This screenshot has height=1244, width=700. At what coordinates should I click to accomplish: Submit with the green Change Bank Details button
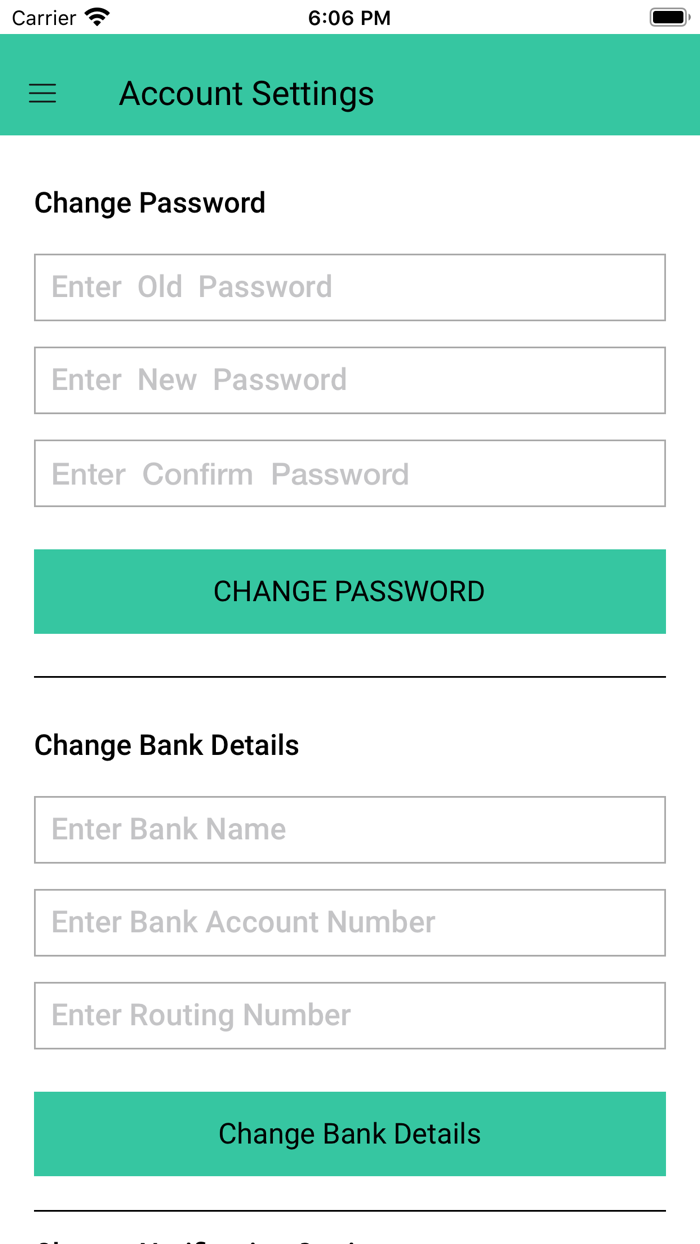pyautogui.click(x=350, y=1133)
